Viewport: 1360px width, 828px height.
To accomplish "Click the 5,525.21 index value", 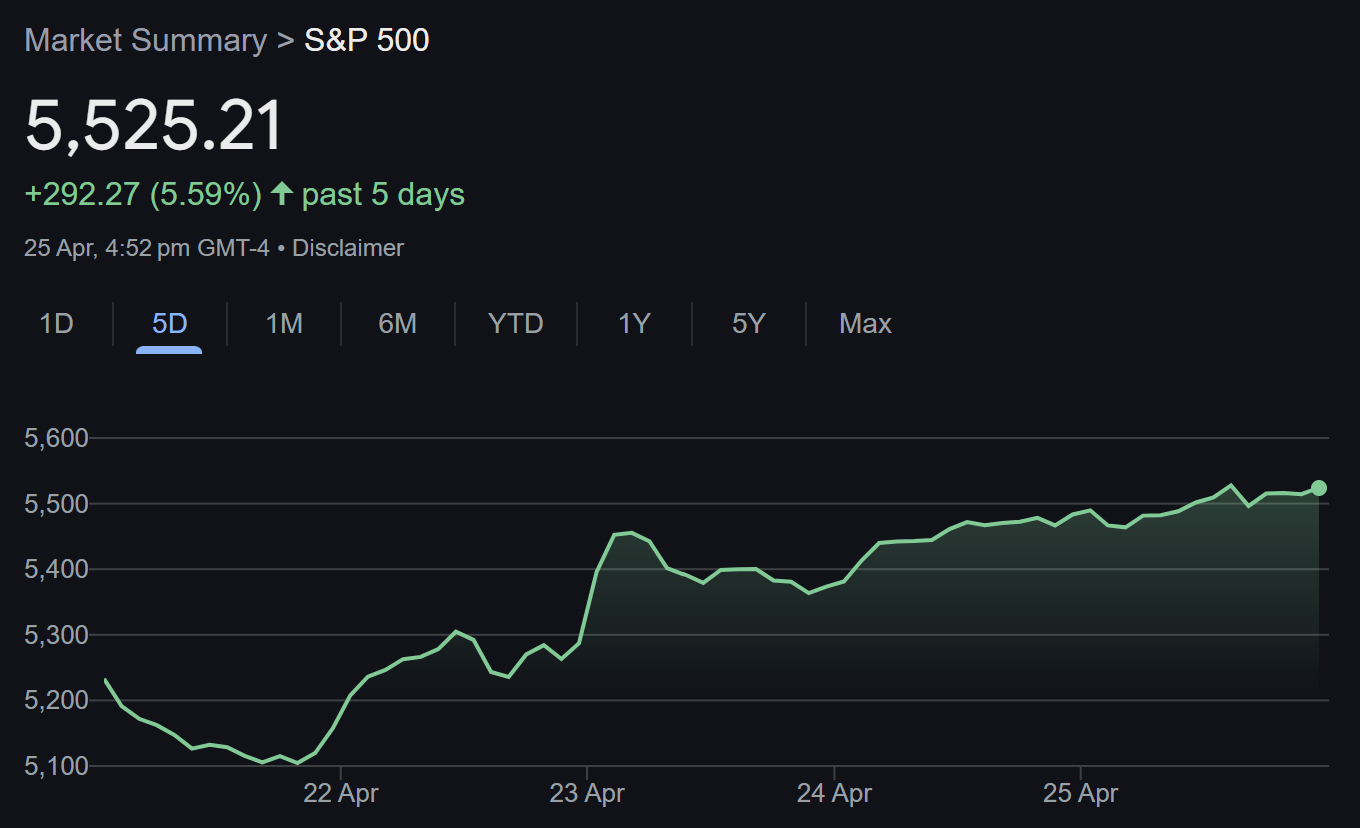I will coord(155,126).
